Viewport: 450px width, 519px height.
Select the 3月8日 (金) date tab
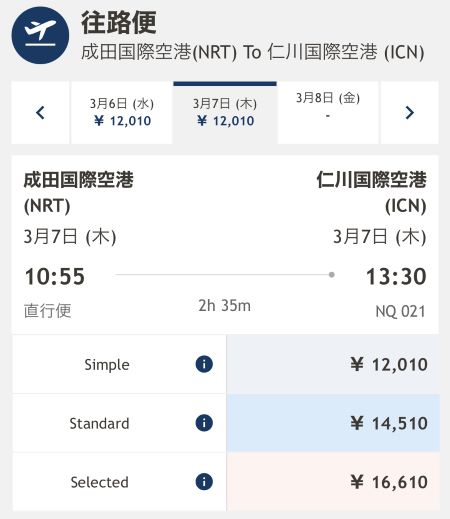[328, 113]
